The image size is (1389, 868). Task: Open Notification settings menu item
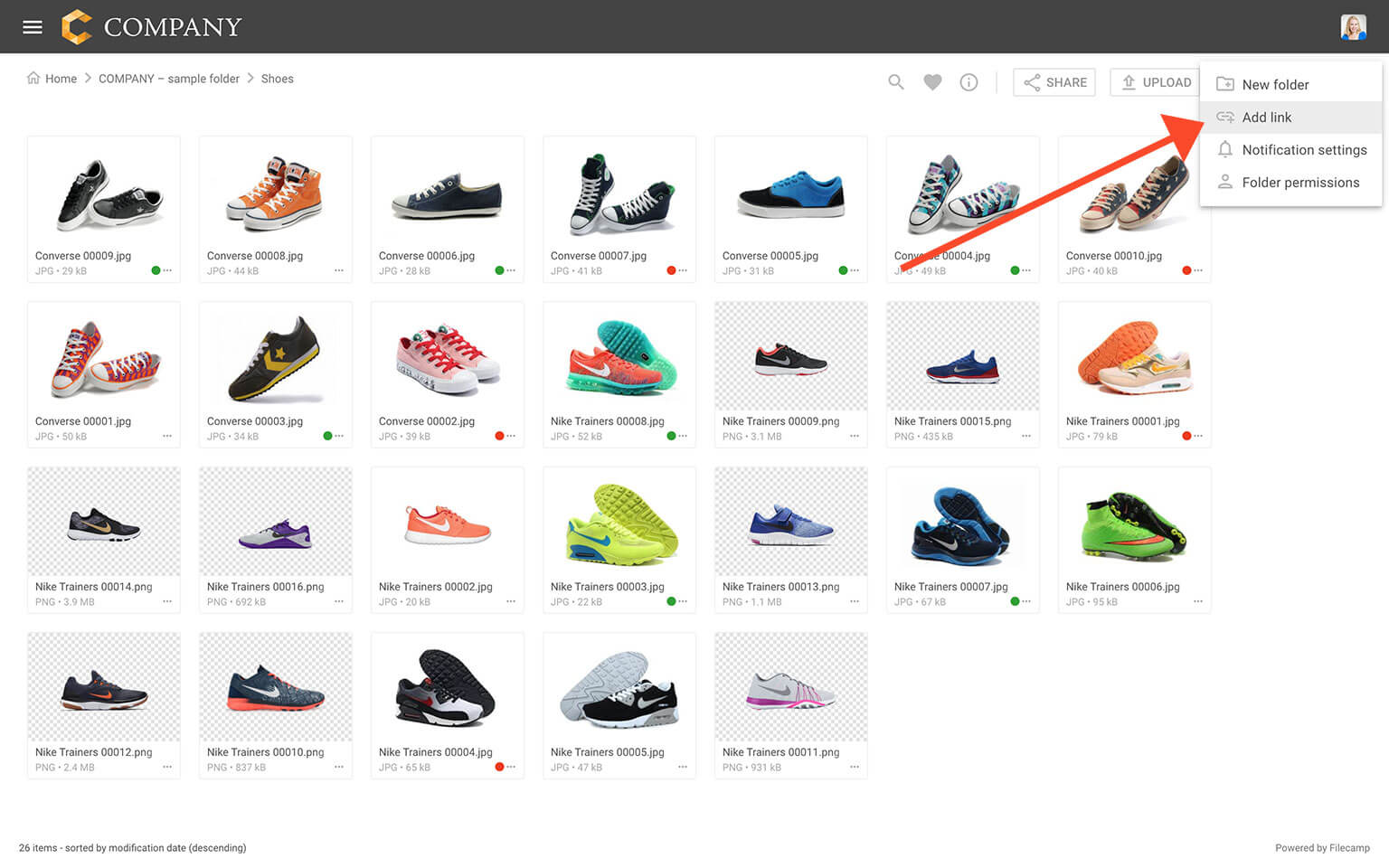pyautogui.click(x=1291, y=149)
